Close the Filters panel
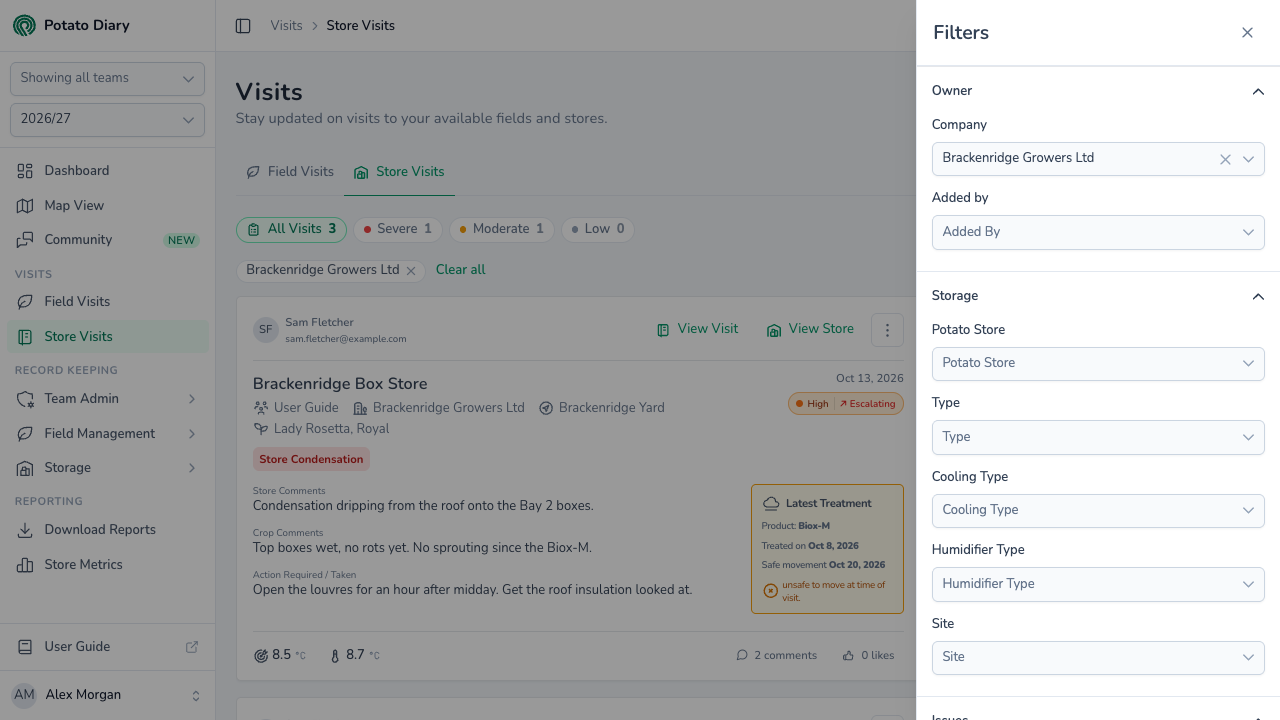 [x=1247, y=33]
